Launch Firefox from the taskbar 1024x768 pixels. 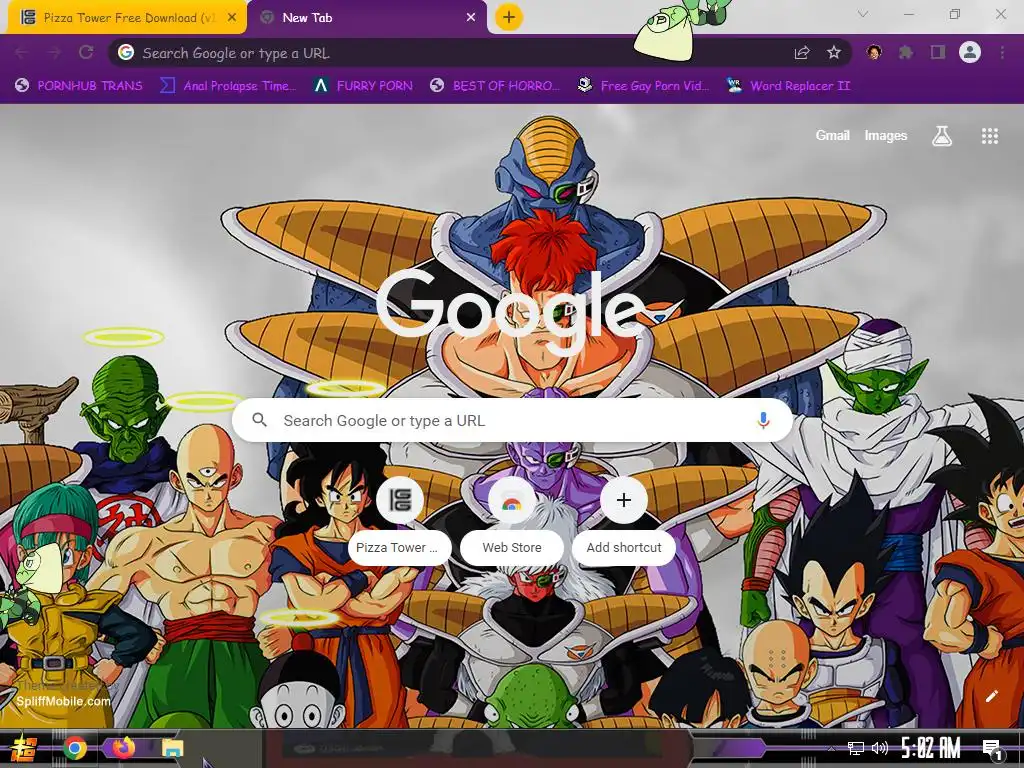point(123,747)
